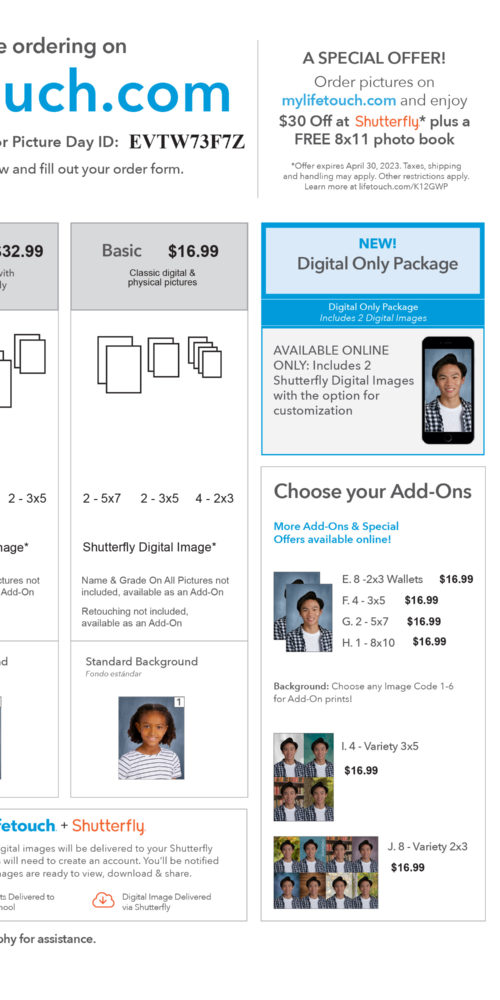Click the Choose your Add-Ons heading
This screenshot has height=1000, width=500.
(x=372, y=492)
